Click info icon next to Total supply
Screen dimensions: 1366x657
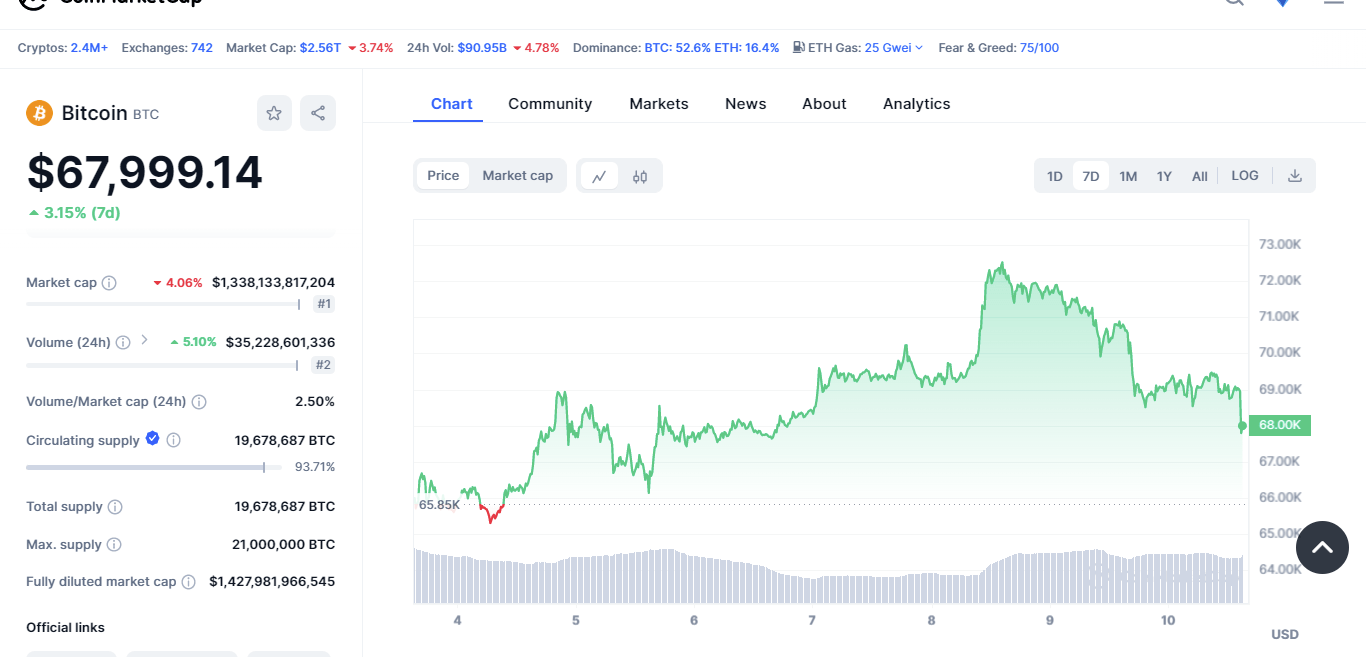115,507
